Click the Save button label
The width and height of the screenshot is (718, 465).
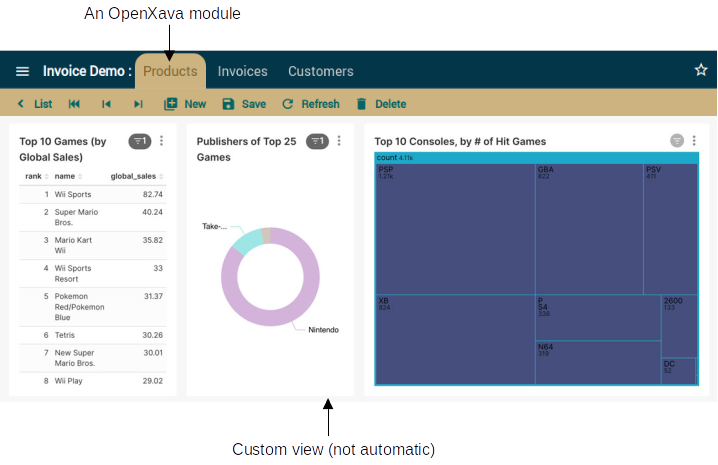click(254, 104)
